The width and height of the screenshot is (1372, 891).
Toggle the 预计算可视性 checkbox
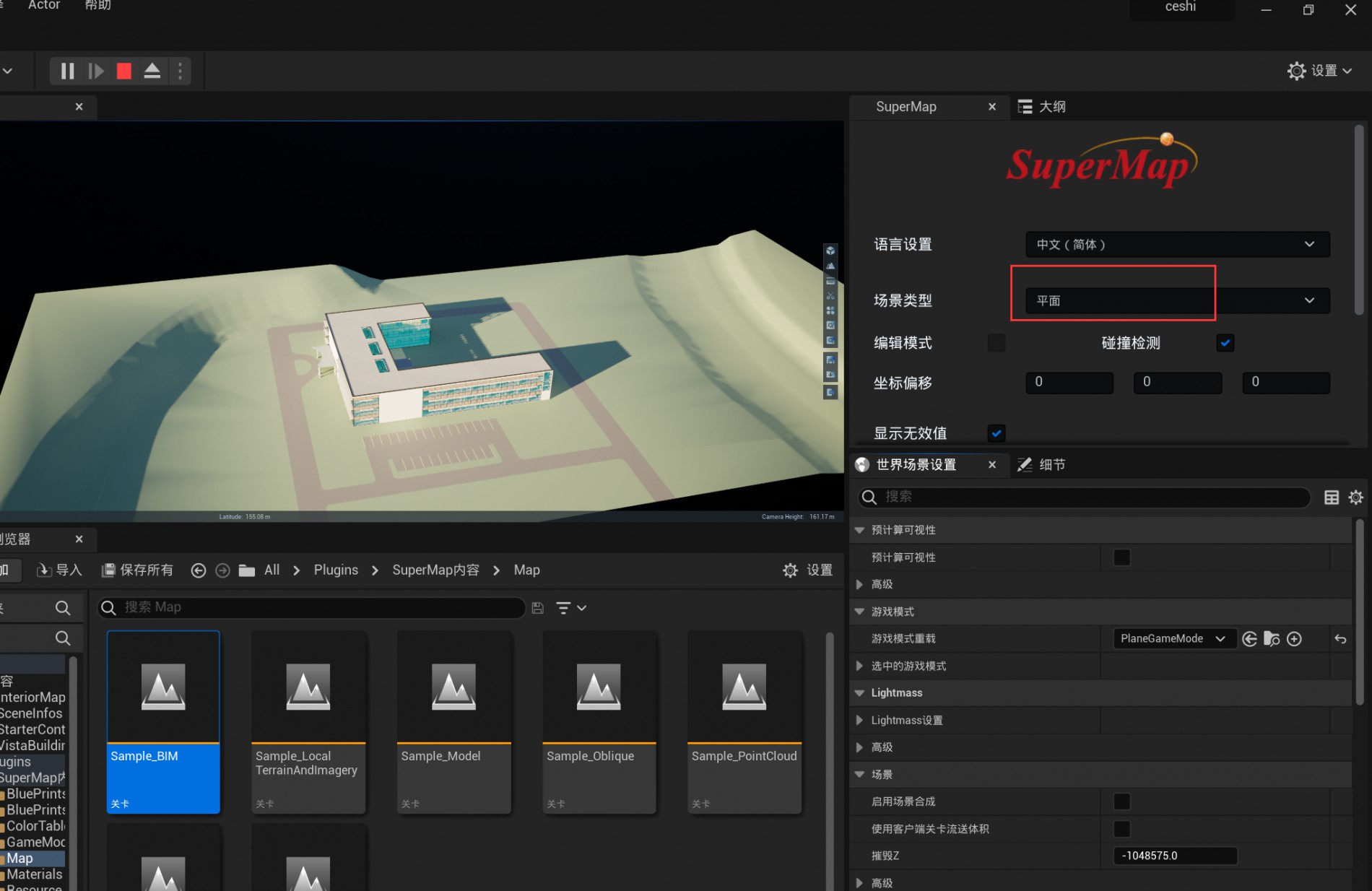(1122, 557)
